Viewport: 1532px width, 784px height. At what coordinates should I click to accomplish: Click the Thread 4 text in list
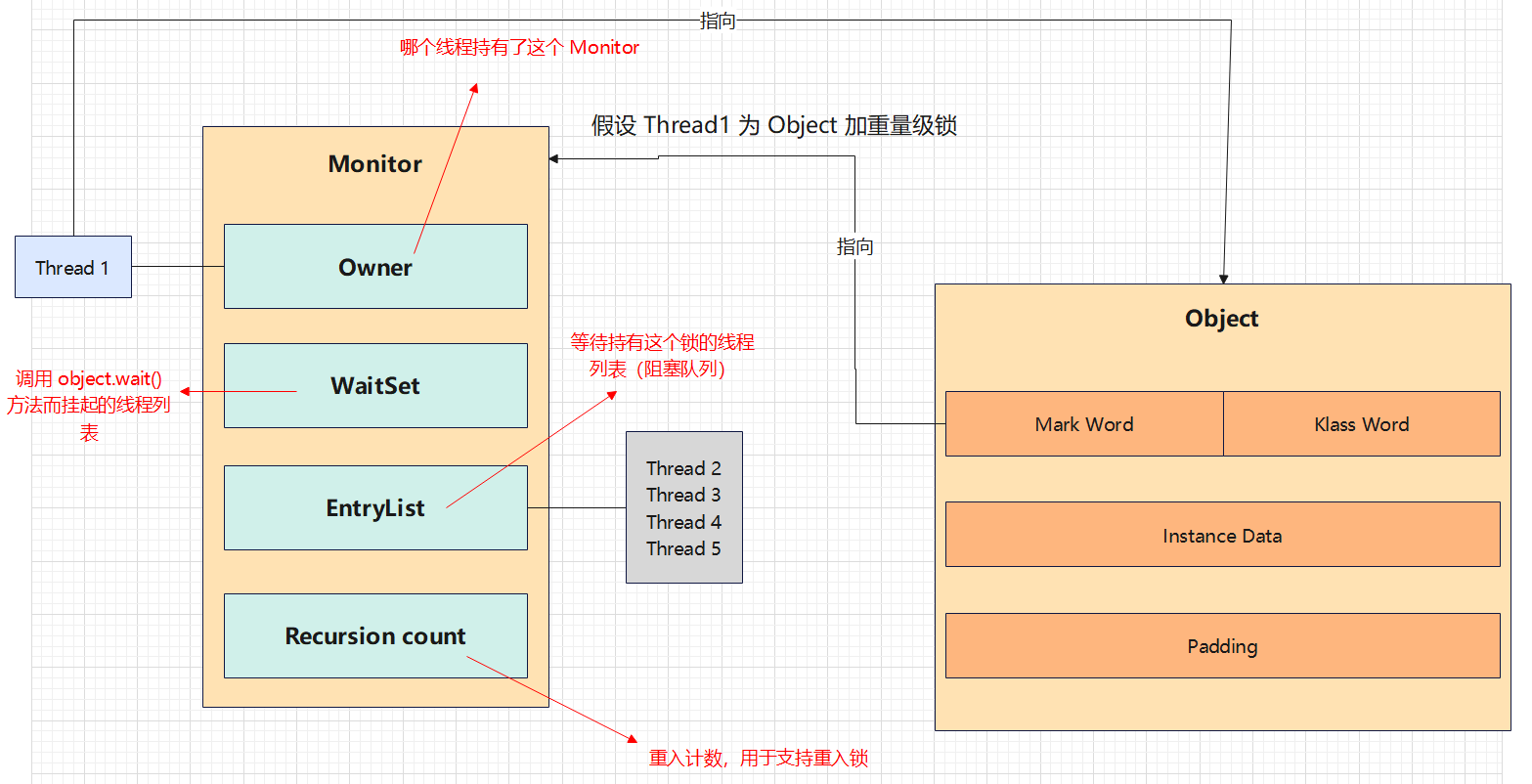(683, 522)
